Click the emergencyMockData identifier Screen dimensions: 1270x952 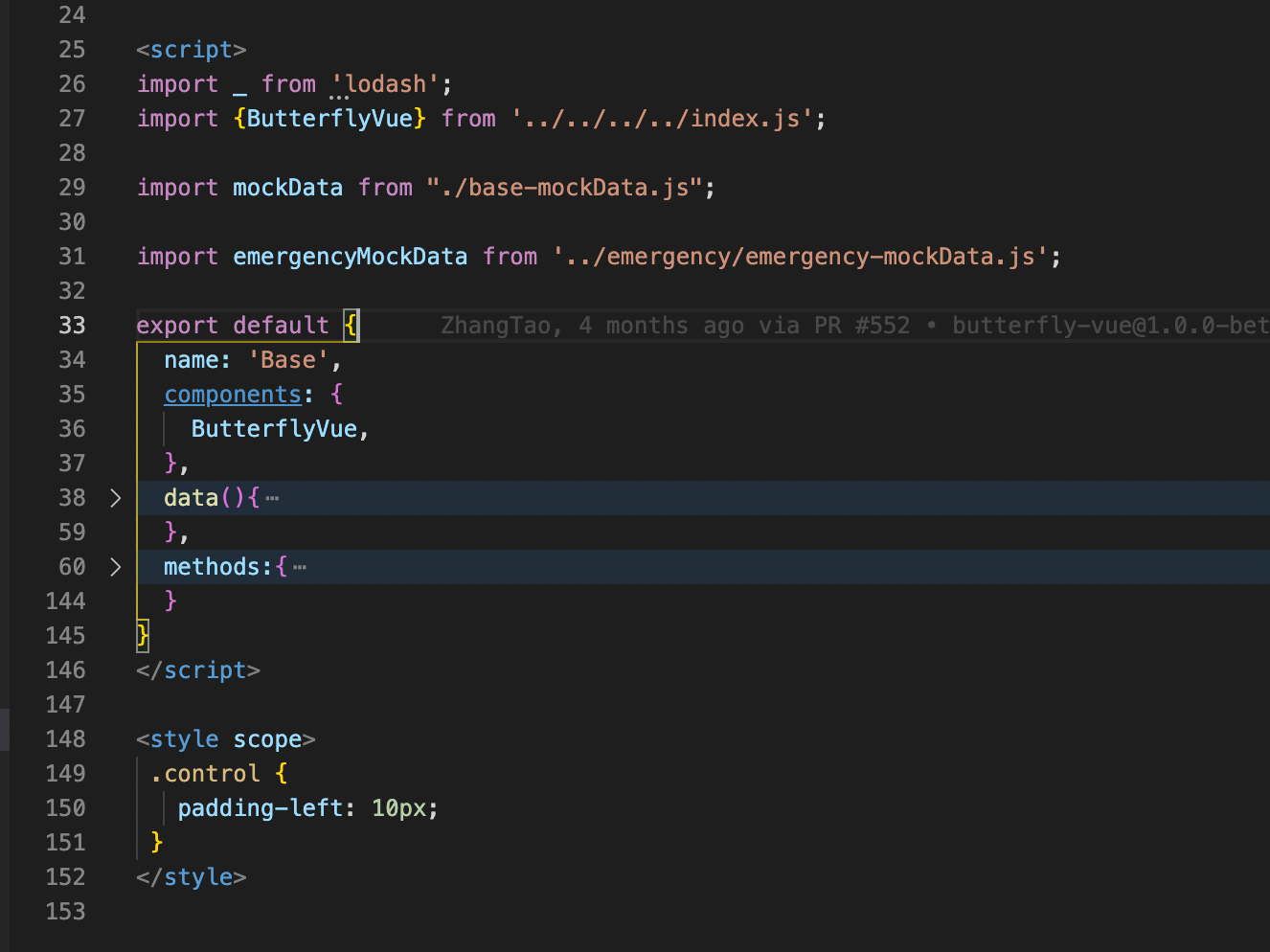point(350,257)
